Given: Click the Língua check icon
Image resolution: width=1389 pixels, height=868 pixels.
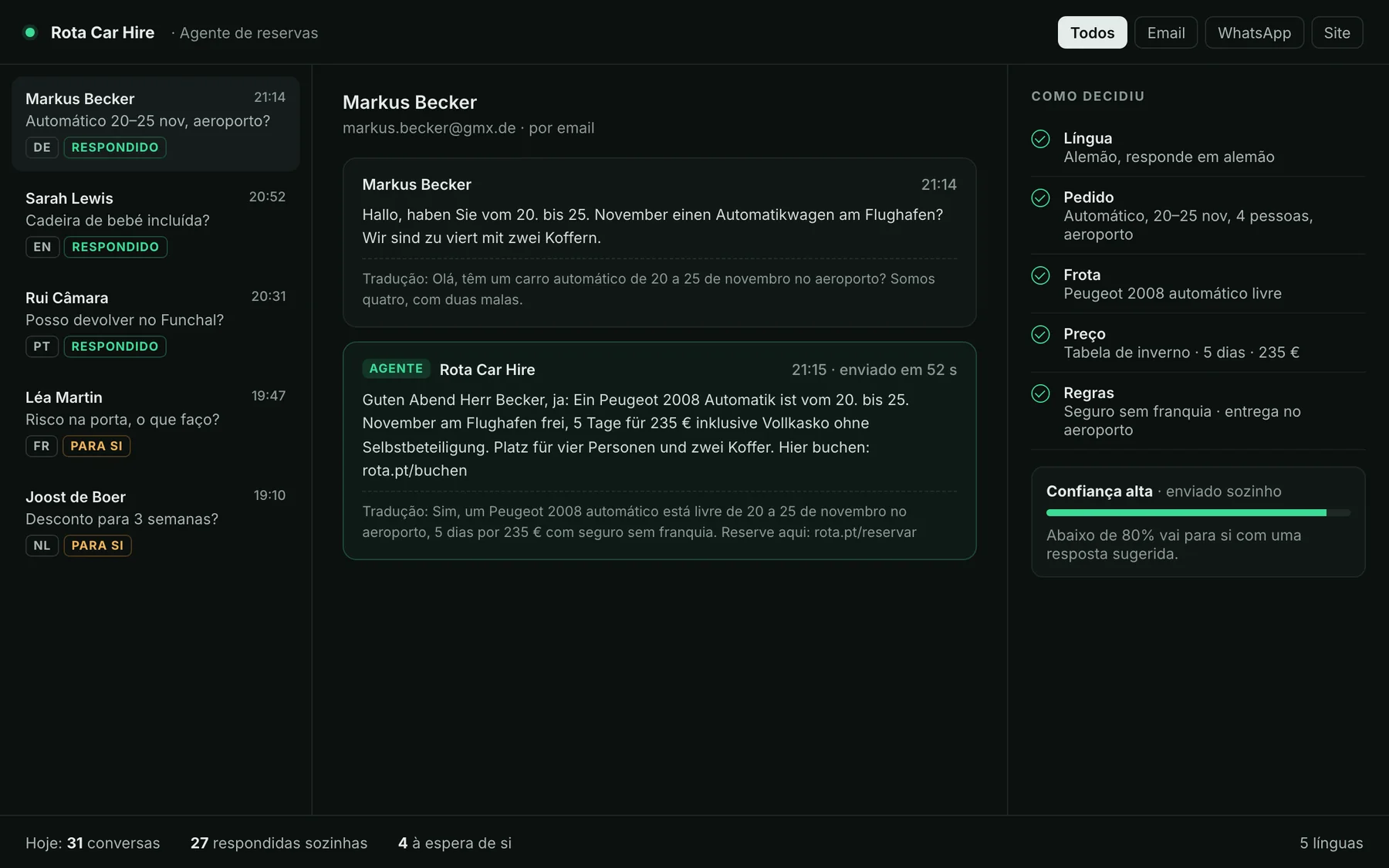Looking at the screenshot, I should [x=1040, y=139].
